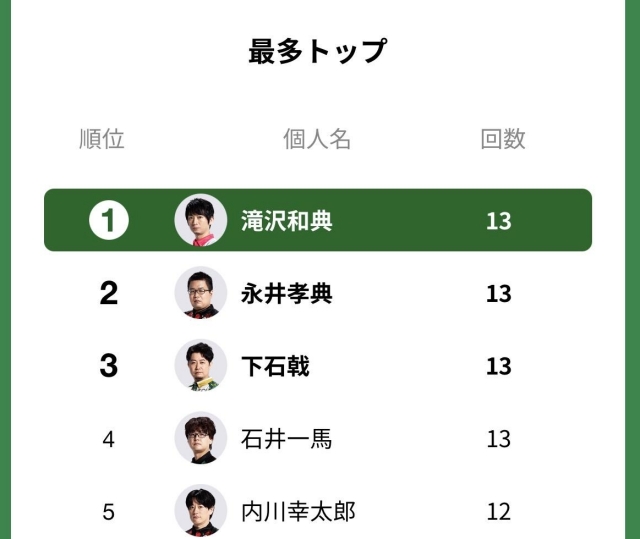Click 内川幸太郎's avatar photo

coord(201,511)
